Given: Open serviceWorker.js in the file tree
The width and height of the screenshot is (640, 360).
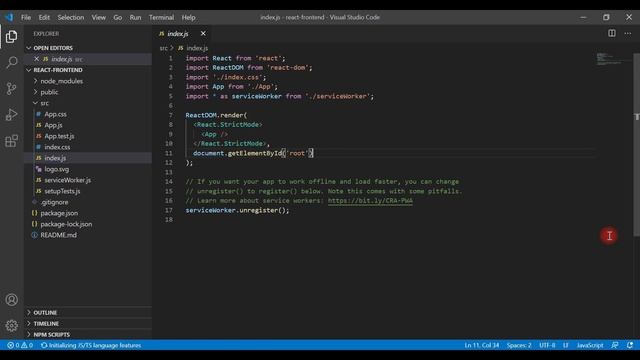Looking at the screenshot, I should (x=67, y=180).
